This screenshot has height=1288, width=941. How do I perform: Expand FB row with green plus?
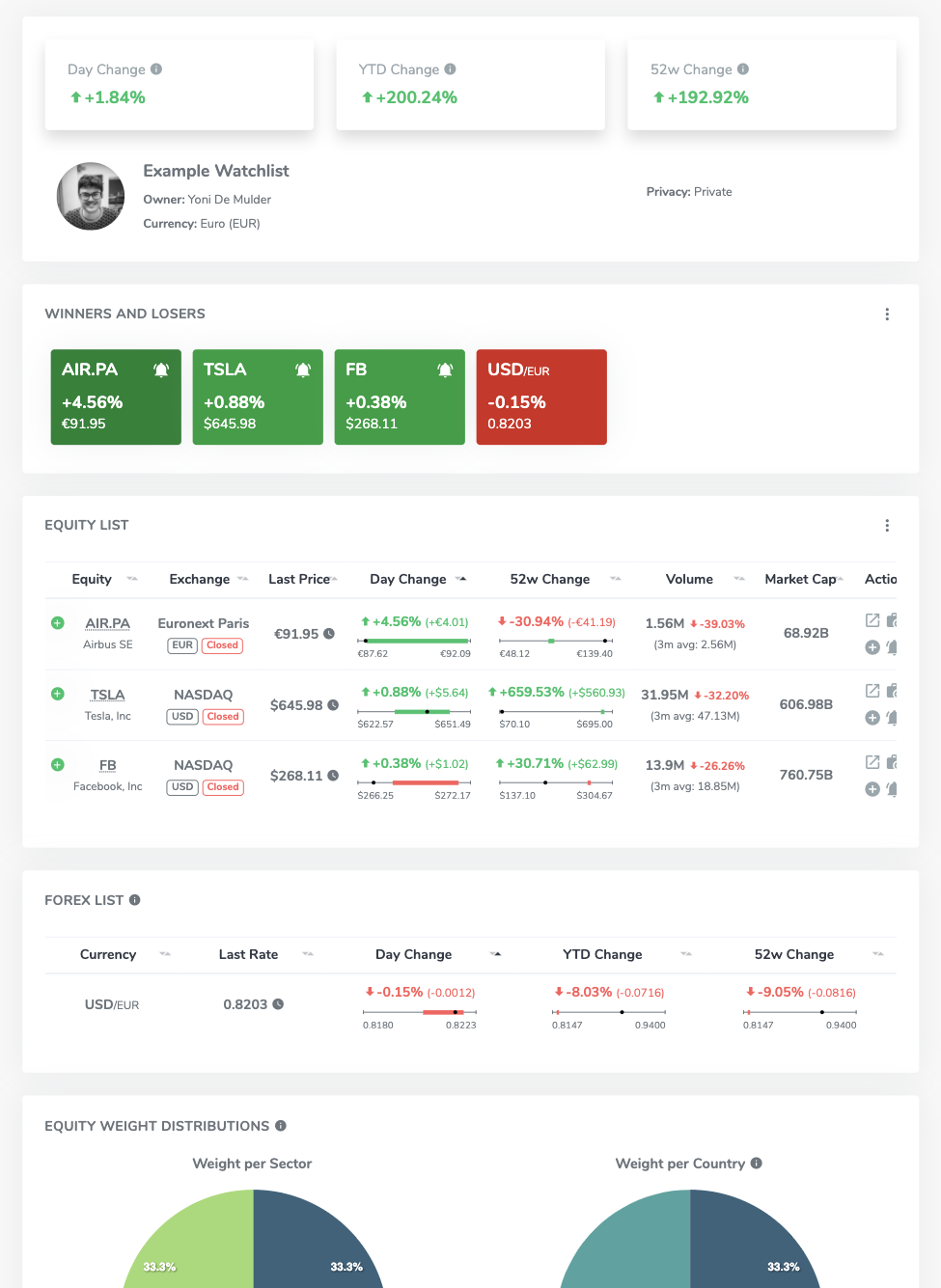click(x=58, y=764)
